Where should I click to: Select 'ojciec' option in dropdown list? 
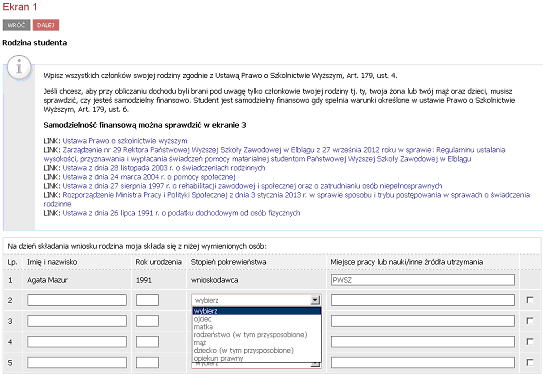coord(257,319)
